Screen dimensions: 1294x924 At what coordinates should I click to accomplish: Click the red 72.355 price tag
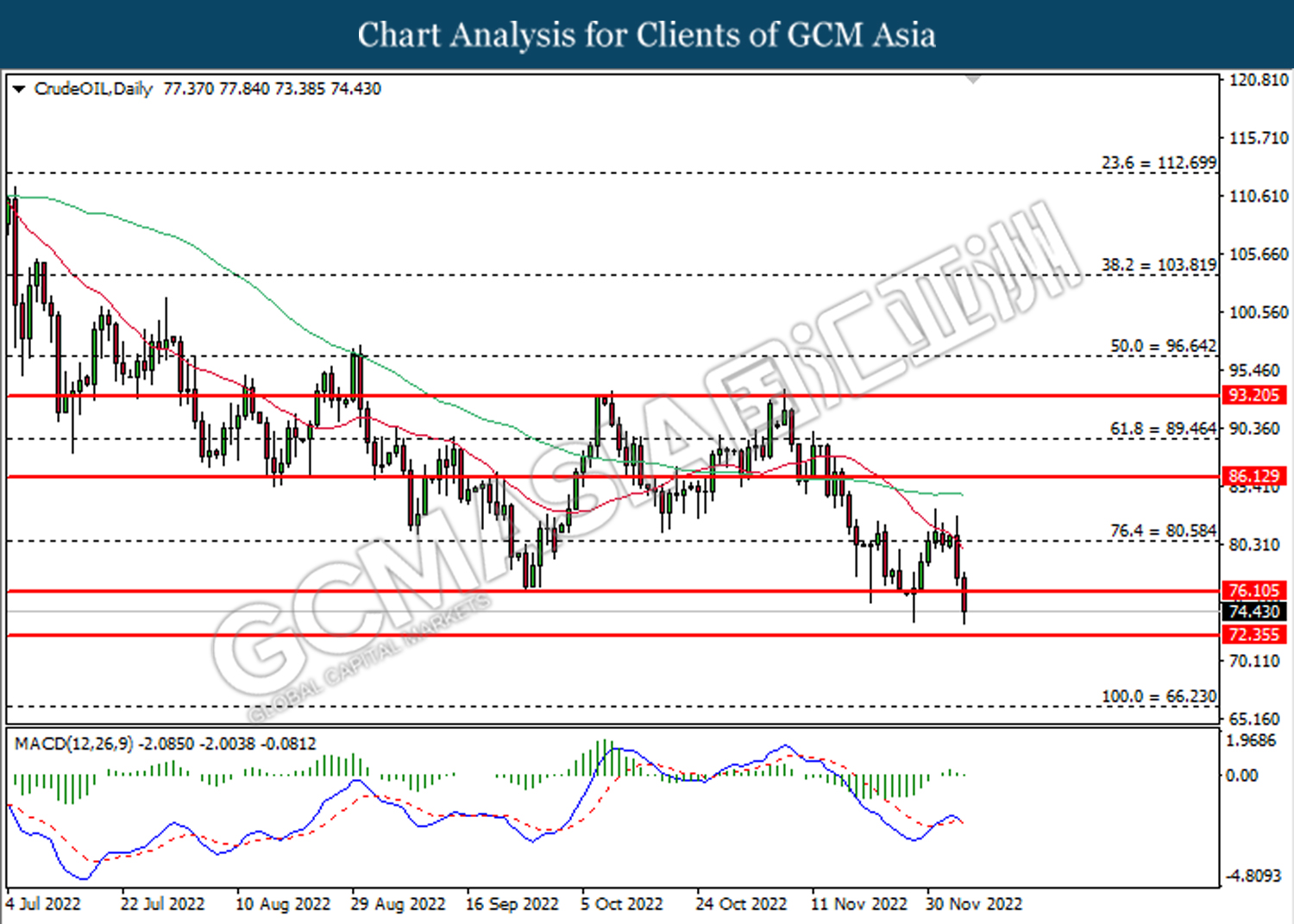pyautogui.click(x=1254, y=635)
